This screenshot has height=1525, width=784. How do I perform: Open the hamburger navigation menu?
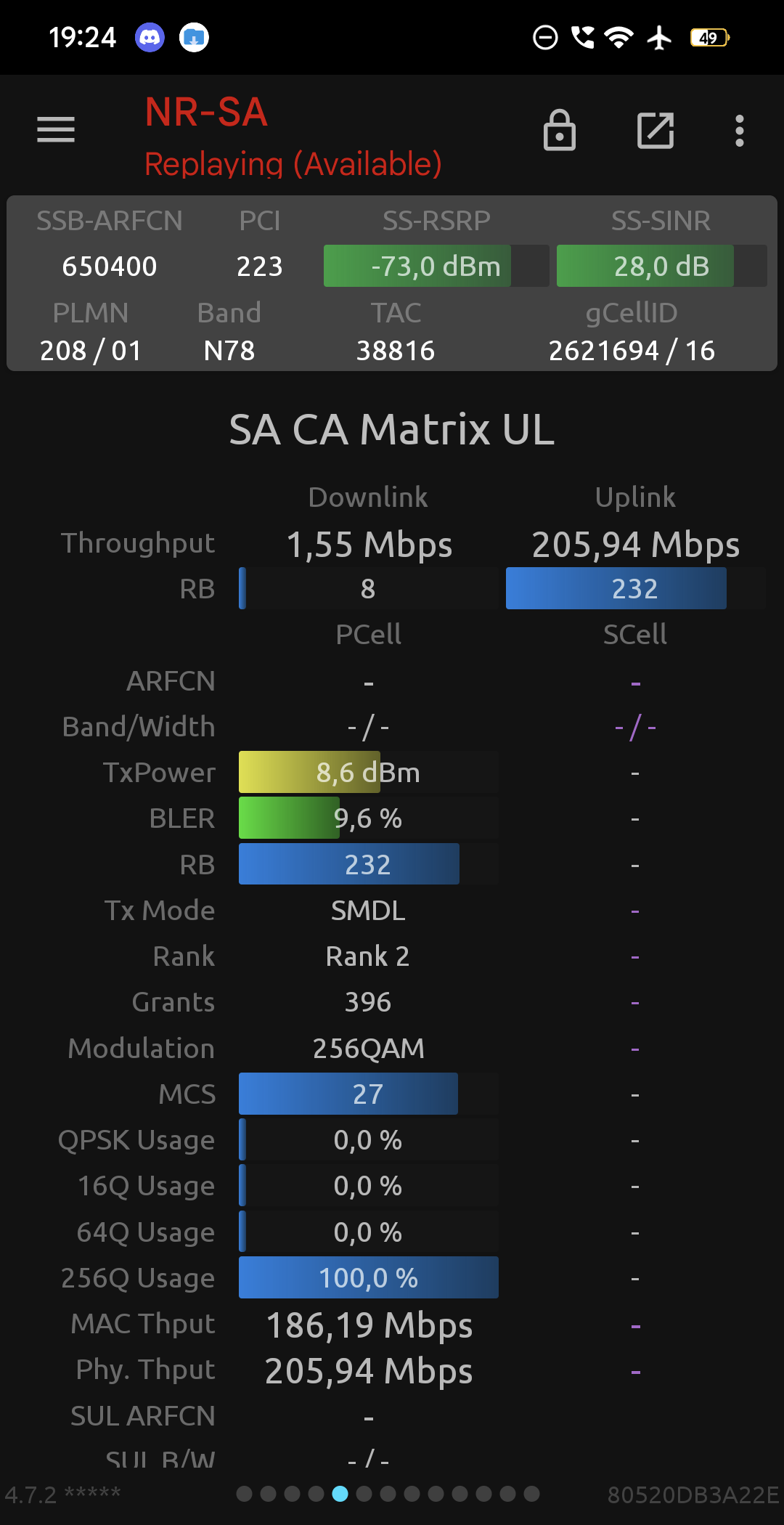coord(56,130)
